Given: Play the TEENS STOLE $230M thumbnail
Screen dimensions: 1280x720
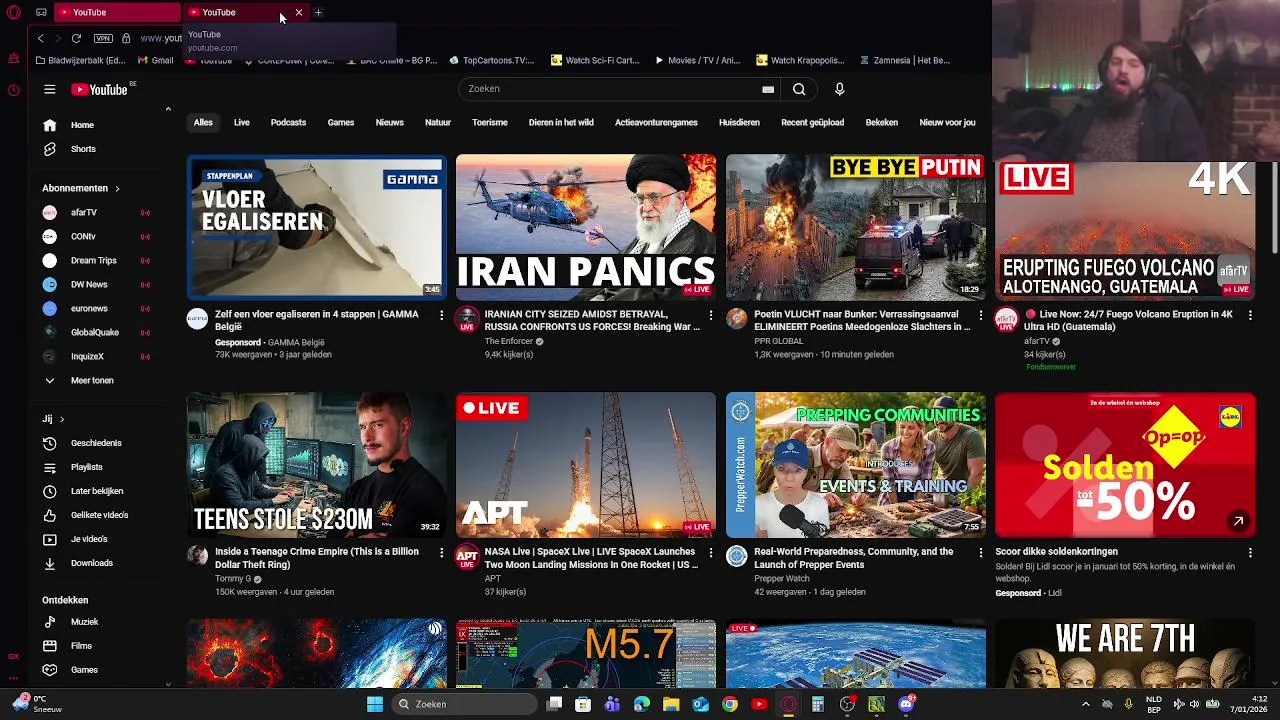Looking at the screenshot, I should [316, 465].
